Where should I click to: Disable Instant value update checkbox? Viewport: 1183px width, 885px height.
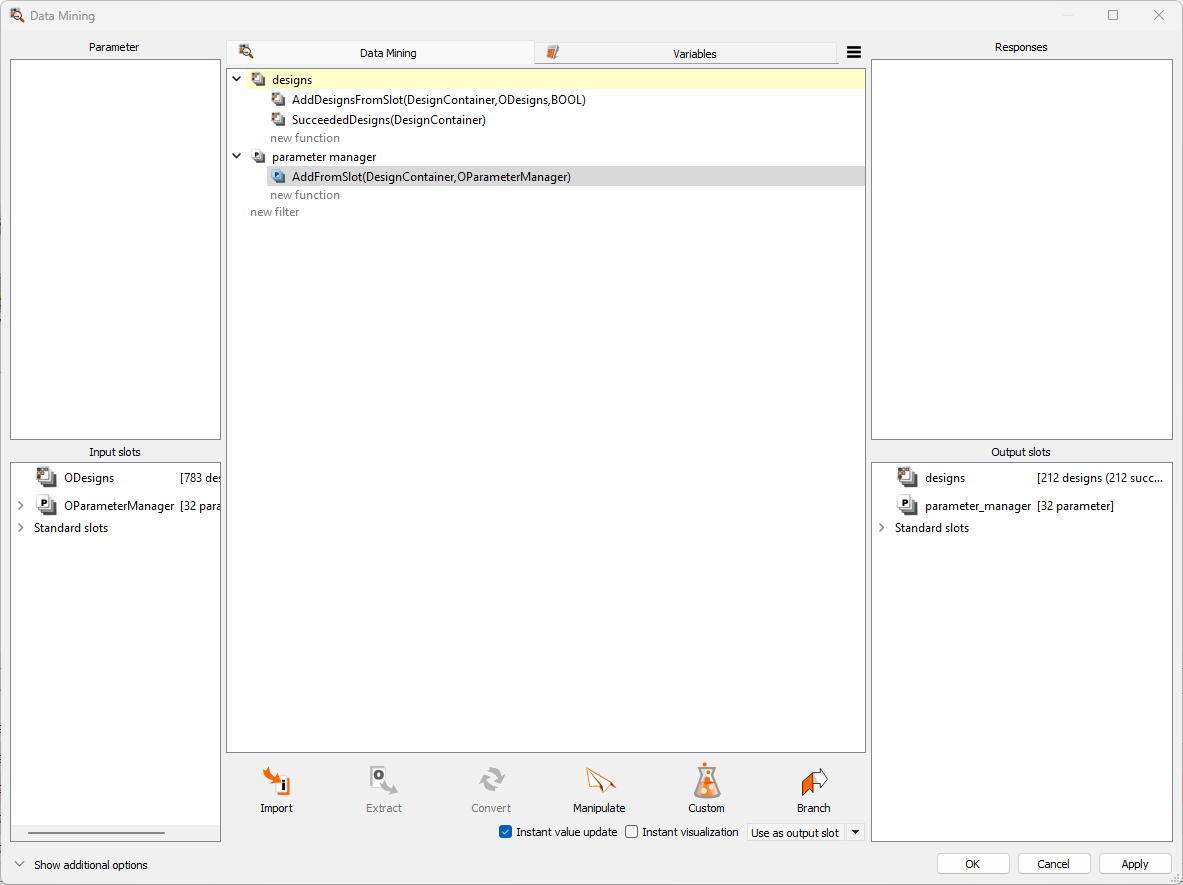[506, 832]
